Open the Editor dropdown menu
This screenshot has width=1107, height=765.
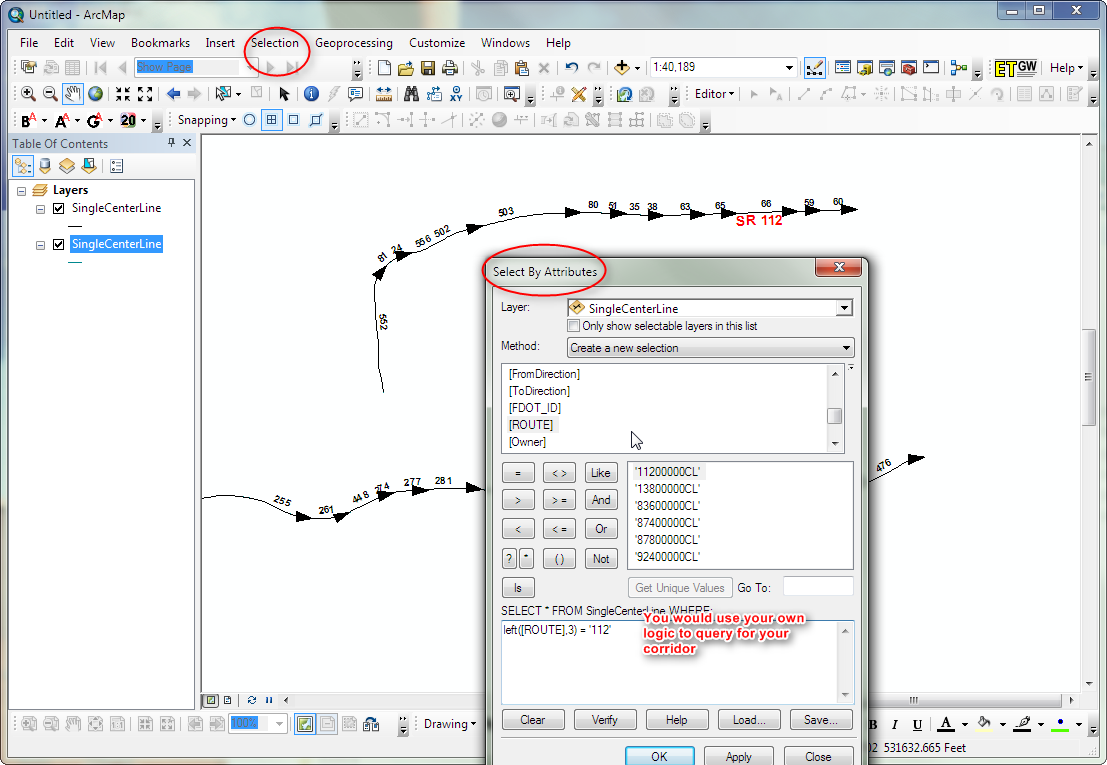click(714, 94)
